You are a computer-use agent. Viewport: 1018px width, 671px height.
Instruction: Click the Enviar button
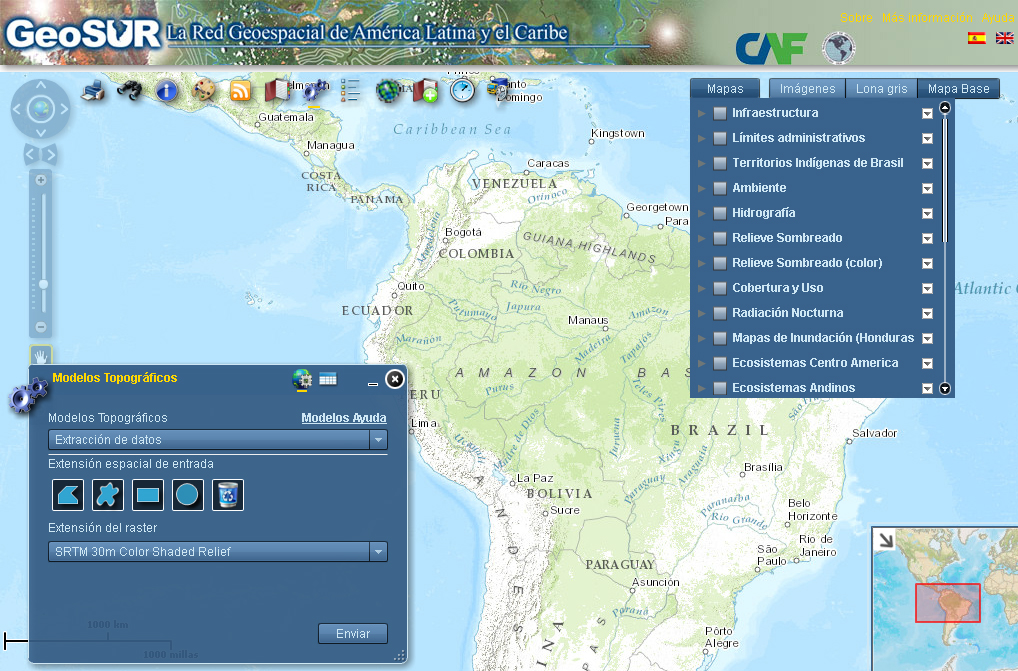[x=352, y=633]
